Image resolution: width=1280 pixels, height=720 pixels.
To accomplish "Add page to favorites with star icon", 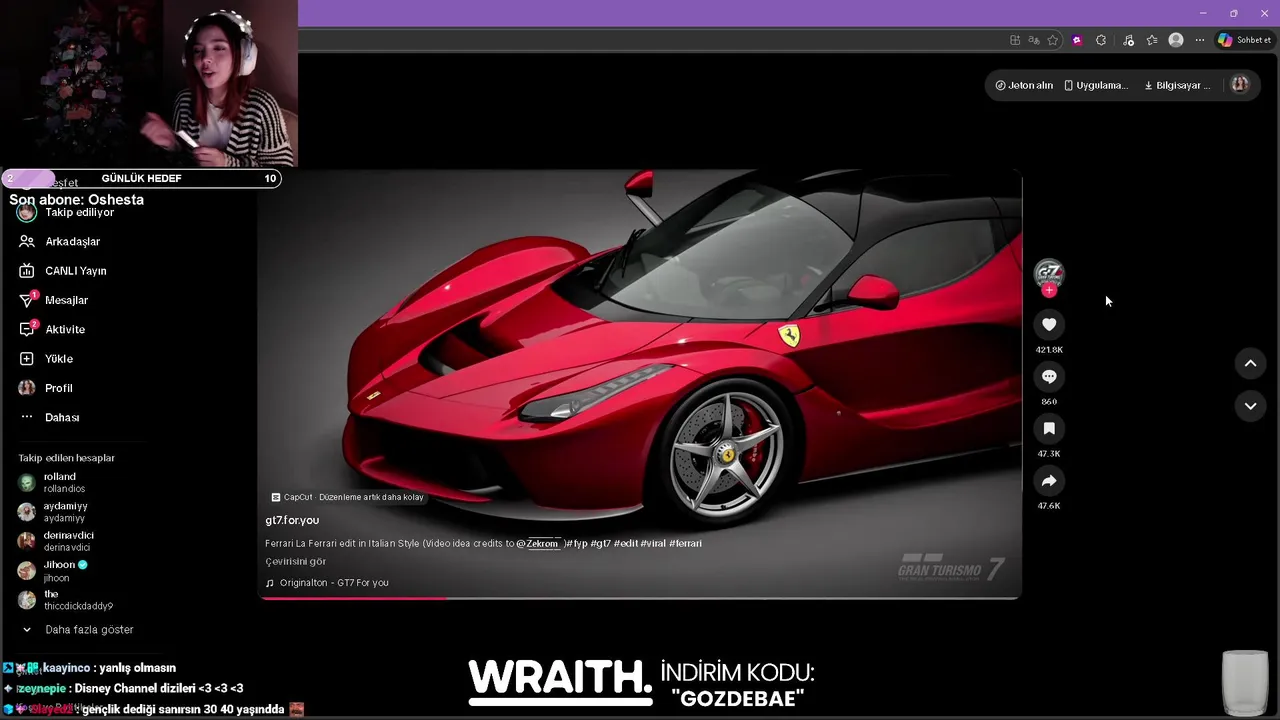I will click(1053, 40).
